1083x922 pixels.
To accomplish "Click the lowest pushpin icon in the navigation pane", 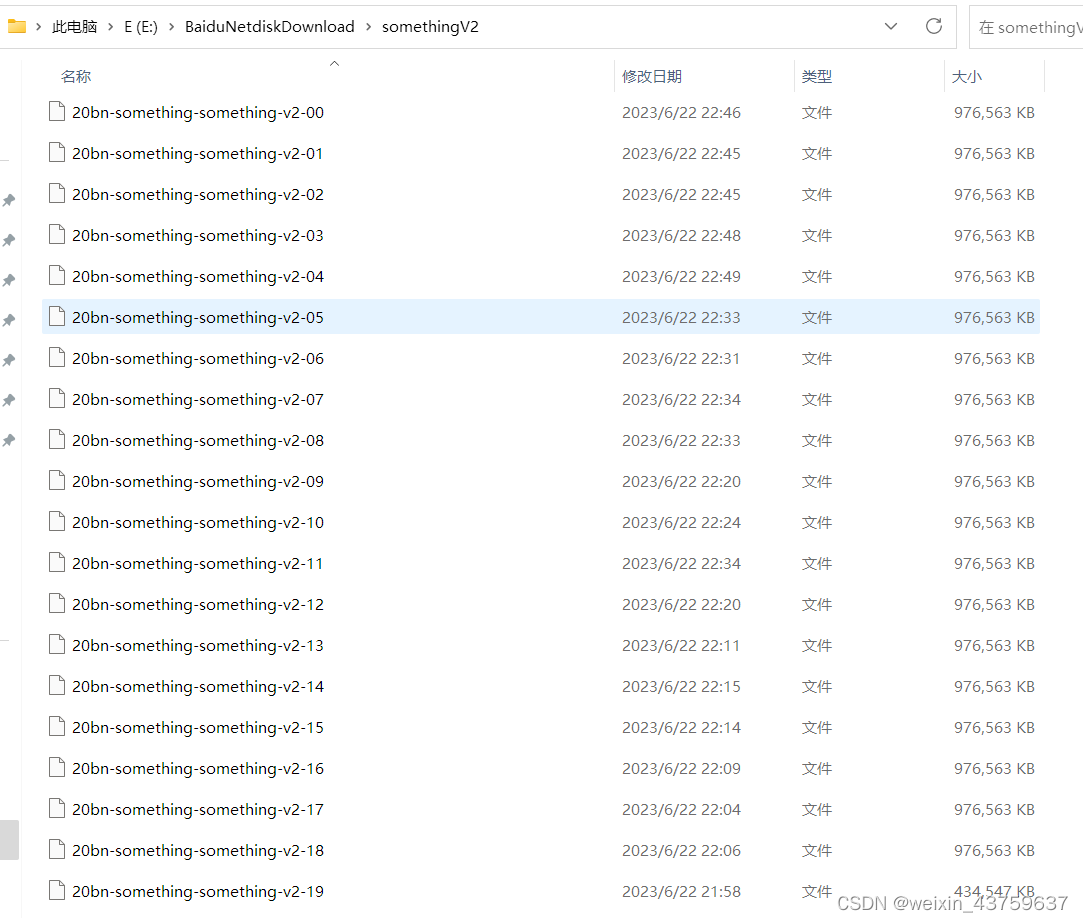I will tap(9, 439).
